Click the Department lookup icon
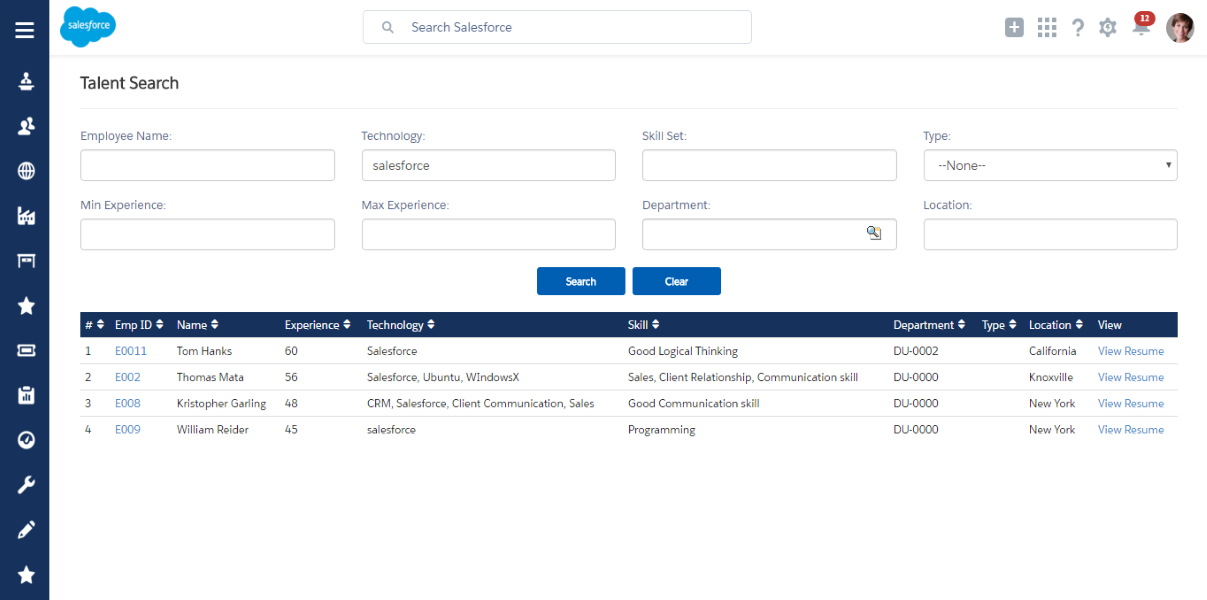 874,233
